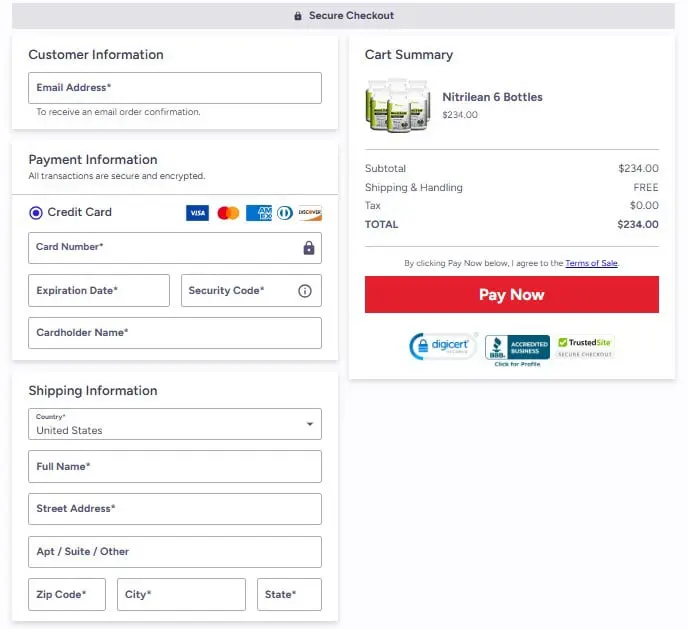The height and width of the screenshot is (629, 688).
Task: Click the Cart Summary heading
Action: [409, 55]
